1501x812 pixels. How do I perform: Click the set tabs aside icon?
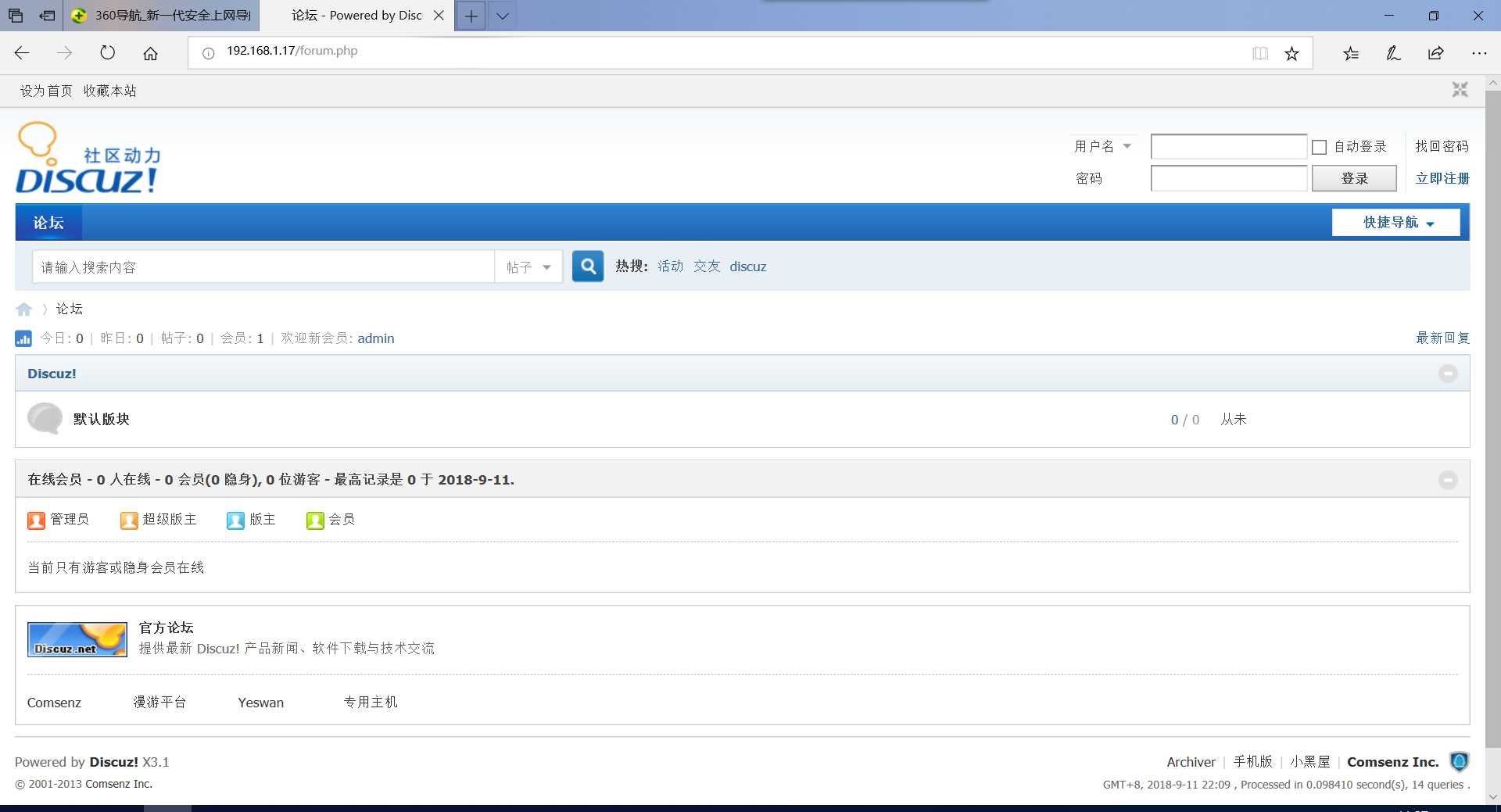pos(48,16)
